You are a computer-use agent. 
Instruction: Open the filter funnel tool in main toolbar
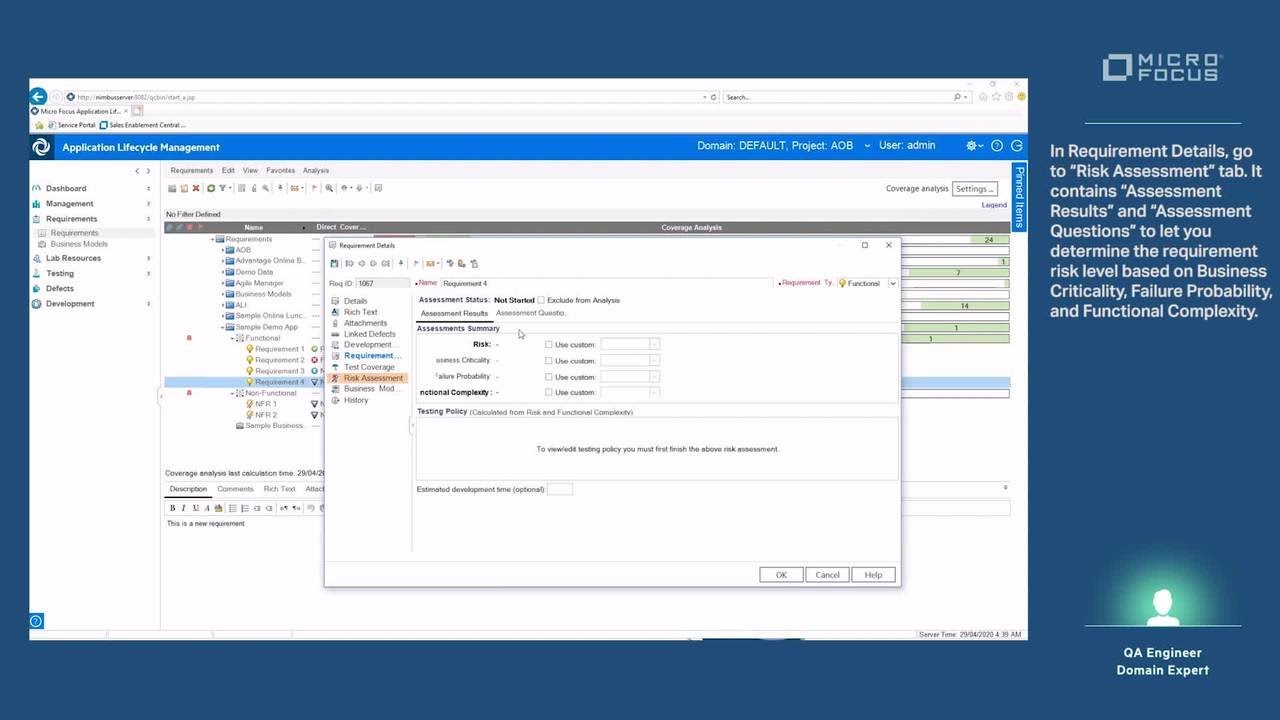223,188
